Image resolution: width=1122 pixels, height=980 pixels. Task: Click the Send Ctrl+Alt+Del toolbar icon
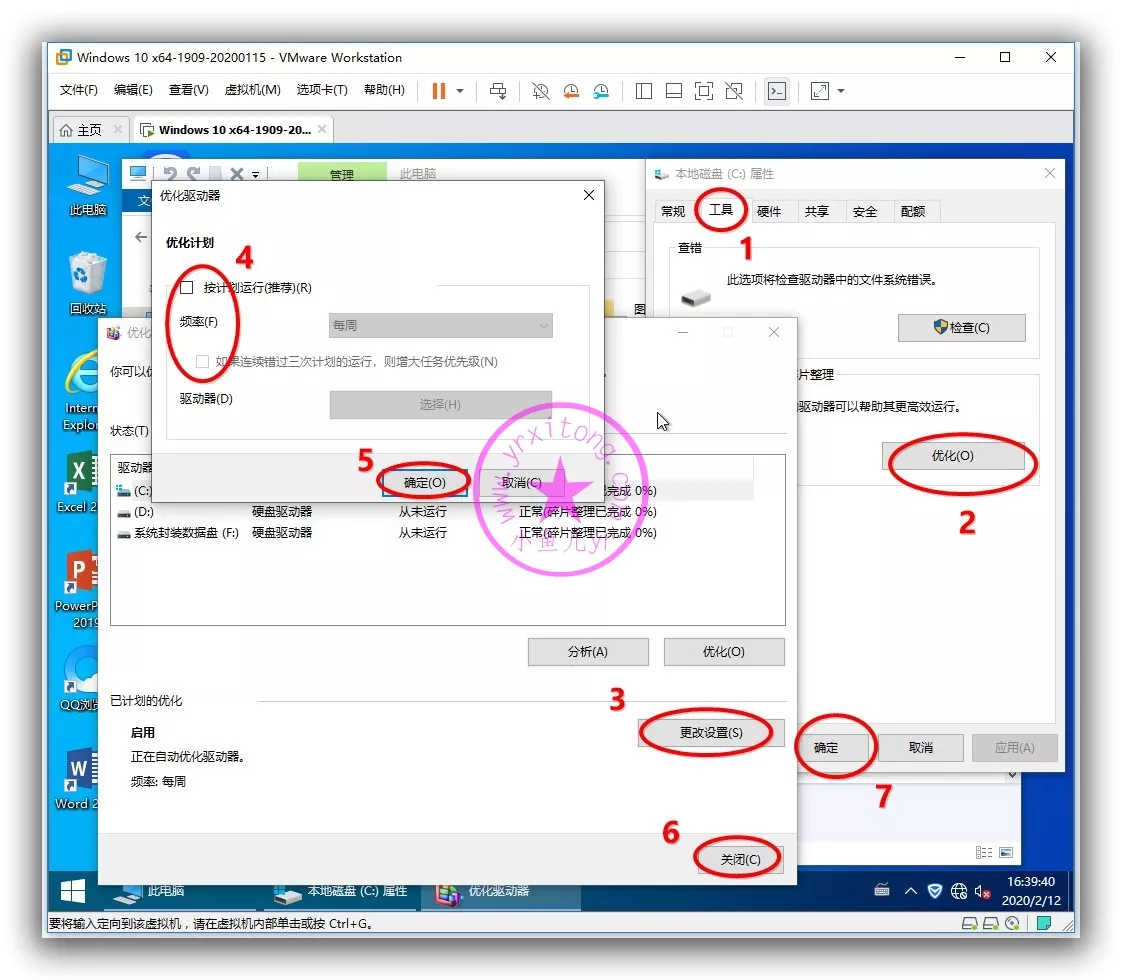click(x=498, y=91)
